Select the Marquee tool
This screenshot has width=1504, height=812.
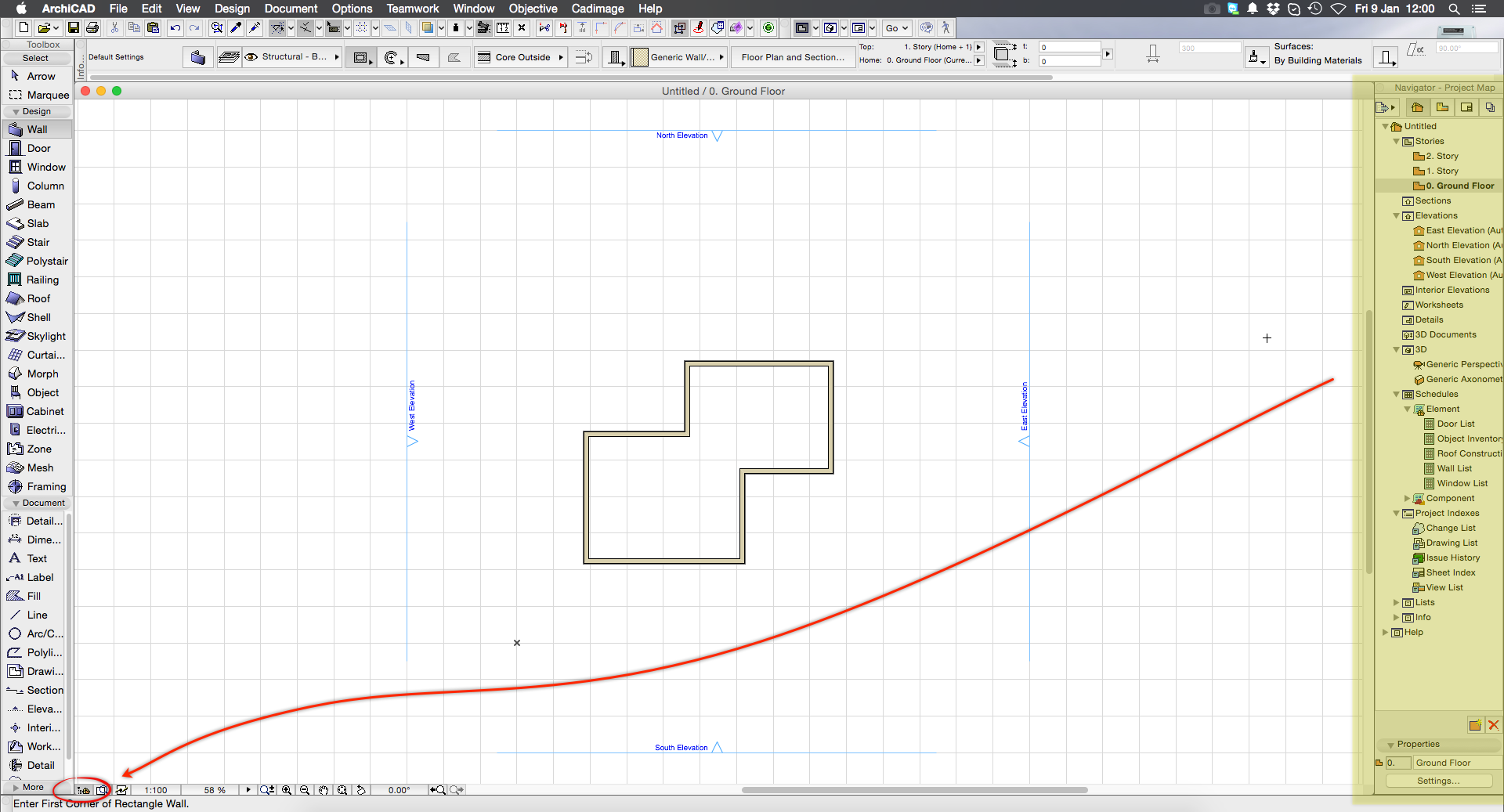(x=38, y=95)
